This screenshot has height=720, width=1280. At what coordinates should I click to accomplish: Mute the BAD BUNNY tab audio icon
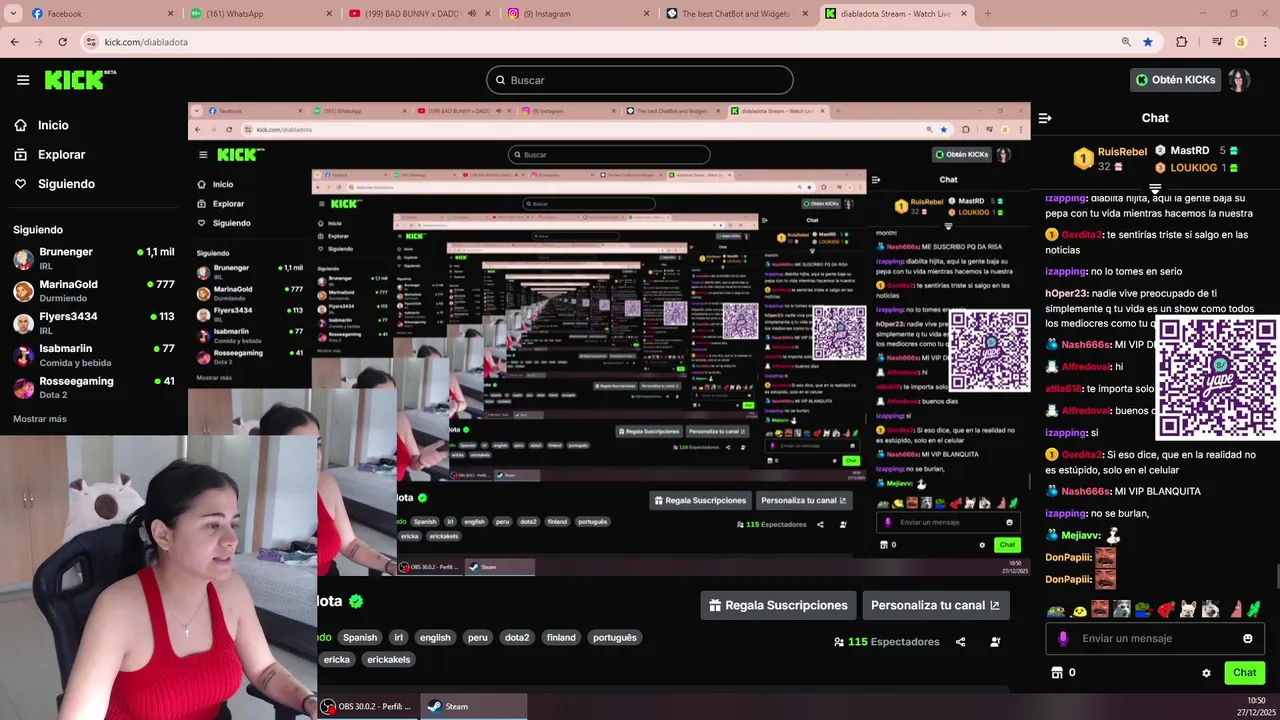[x=472, y=14]
